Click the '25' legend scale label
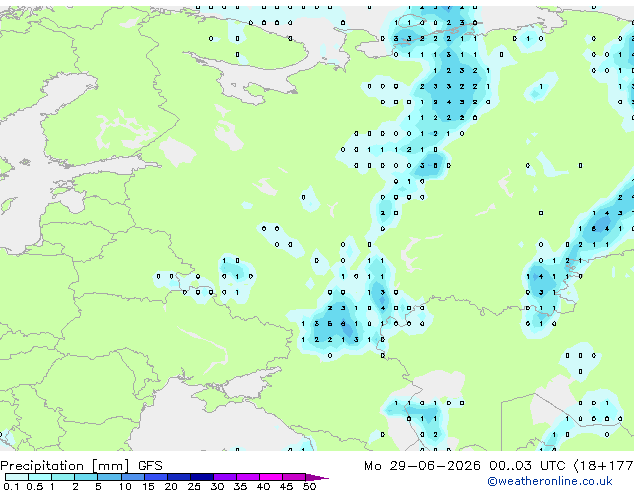The image size is (634, 490). pos(194,486)
